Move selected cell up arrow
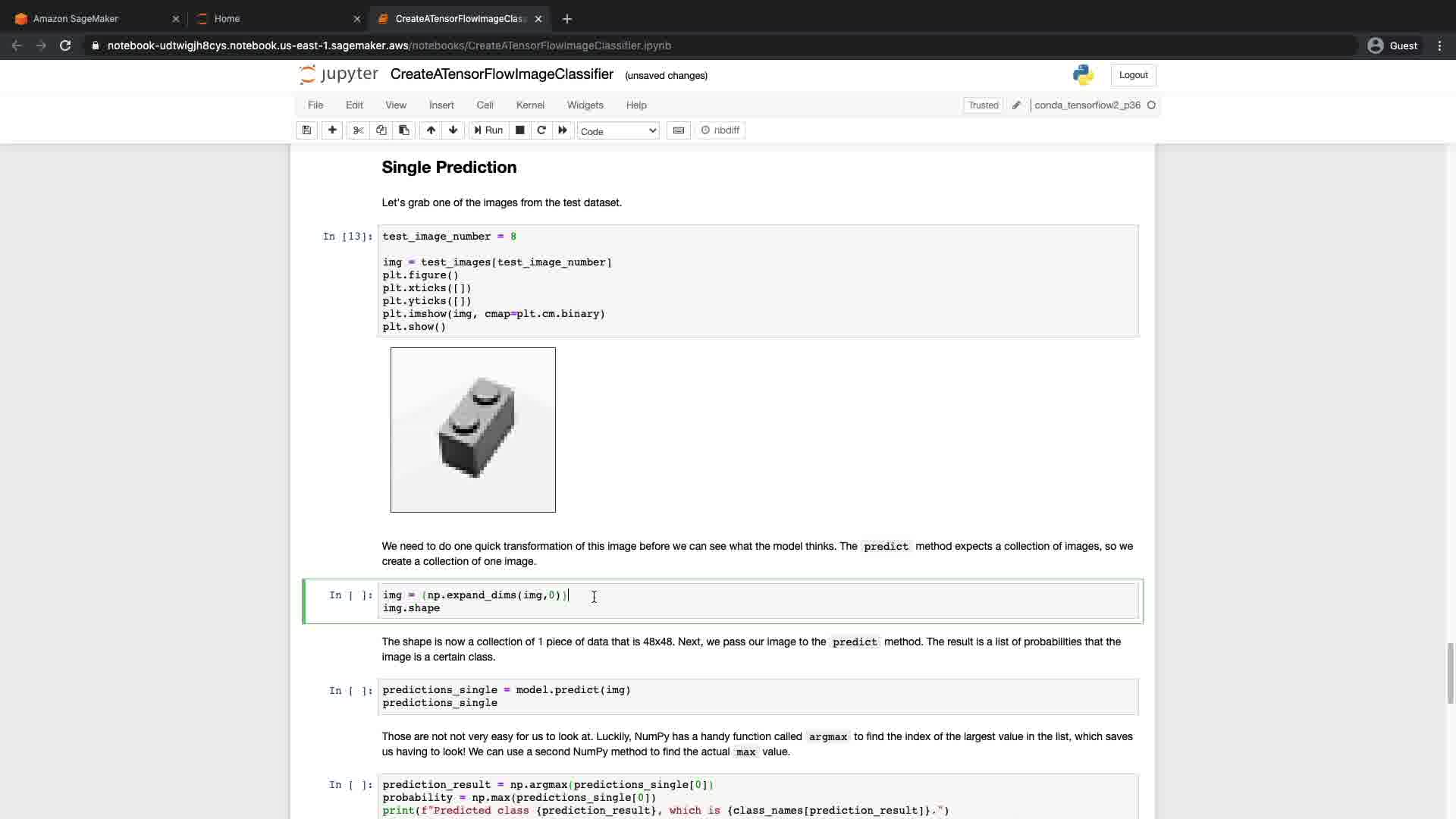The image size is (1456, 819). pos(431,130)
